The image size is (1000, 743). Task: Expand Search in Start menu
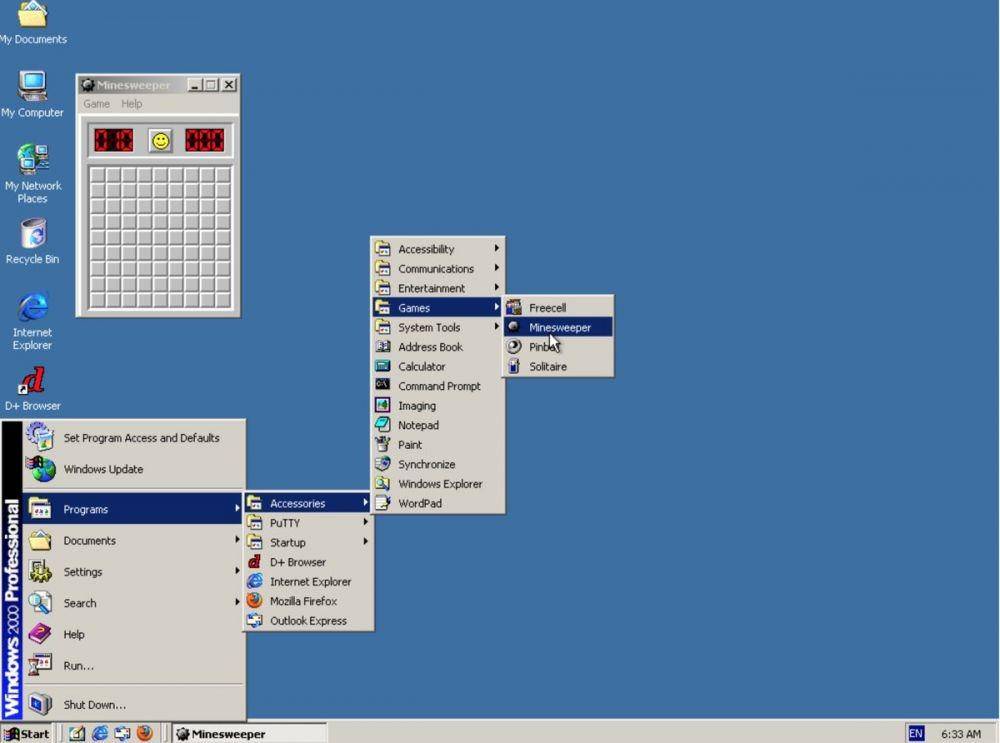coord(133,603)
